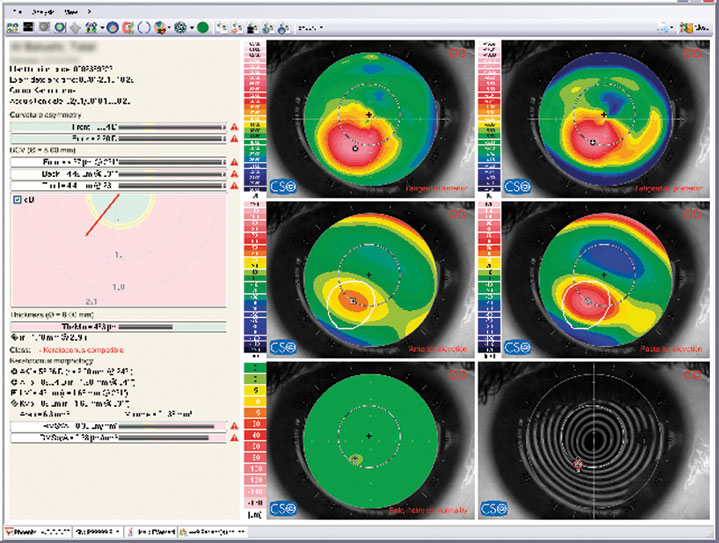Click the first icon in the toolbar
Image resolution: width=719 pixels, height=543 pixels.
(x=11, y=27)
